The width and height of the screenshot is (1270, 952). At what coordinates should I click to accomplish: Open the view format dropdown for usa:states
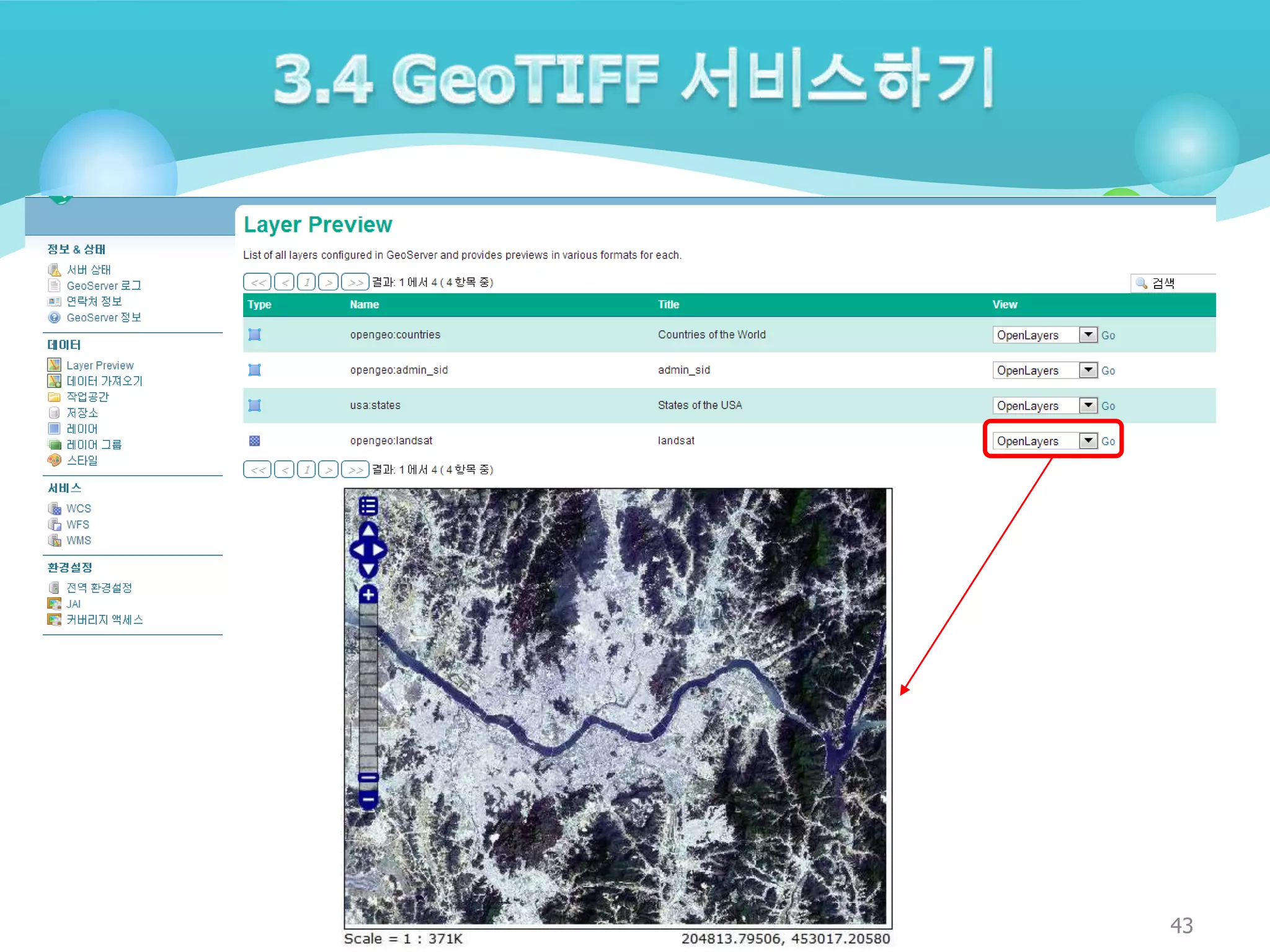pyautogui.click(x=1088, y=405)
